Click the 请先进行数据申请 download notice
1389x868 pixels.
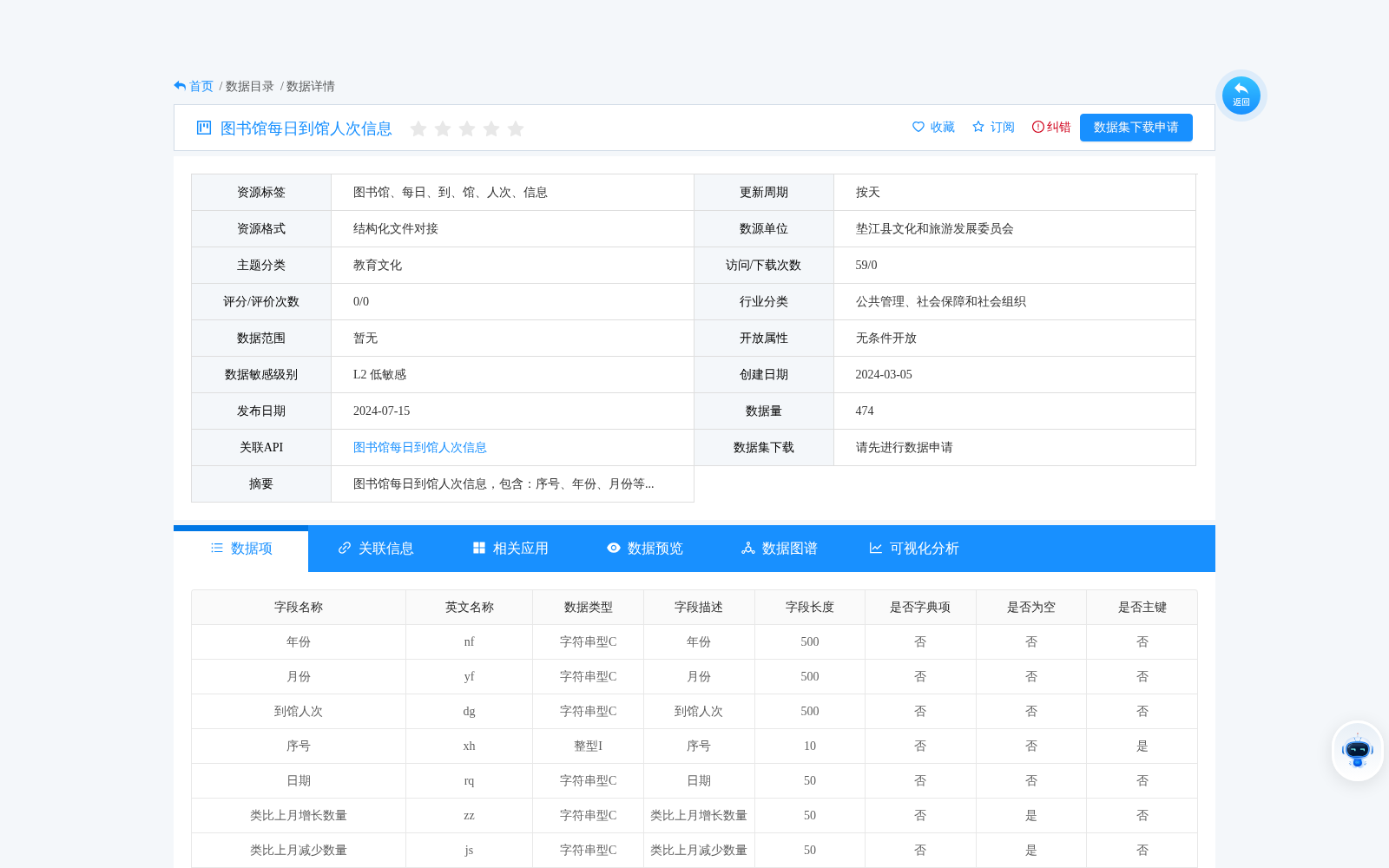tap(905, 447)
